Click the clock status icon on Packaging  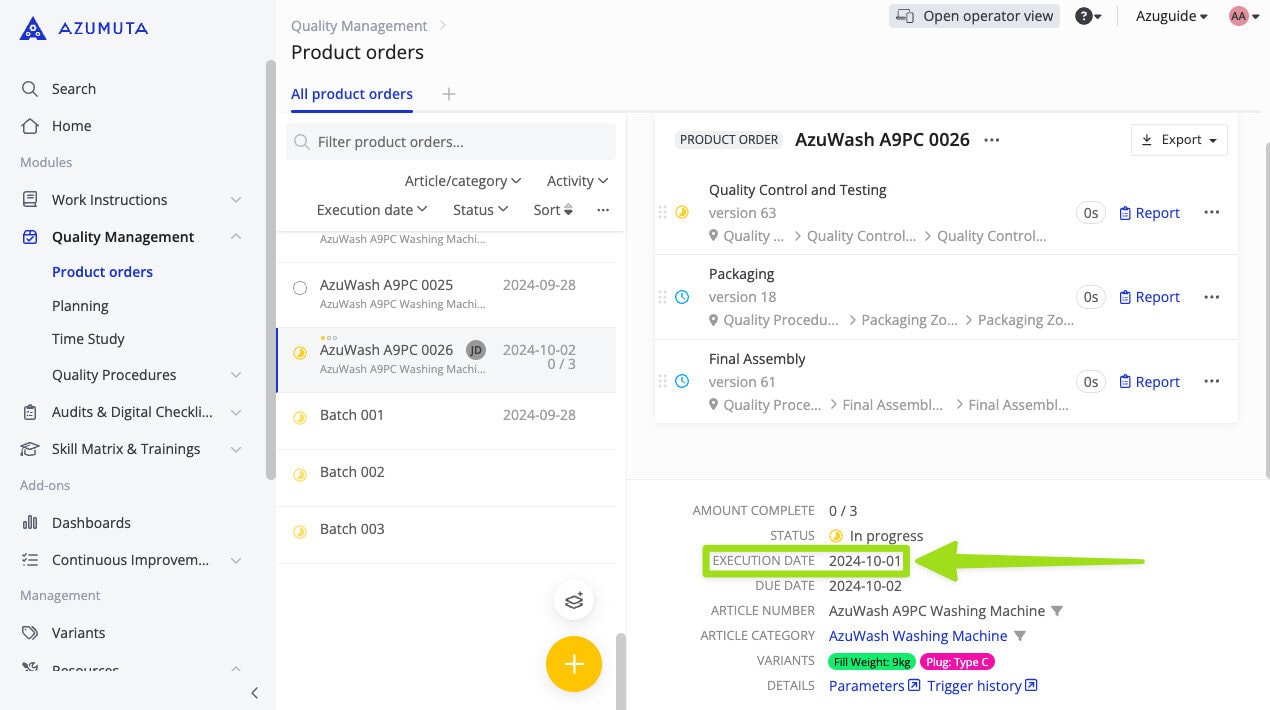tap(683, 296)
